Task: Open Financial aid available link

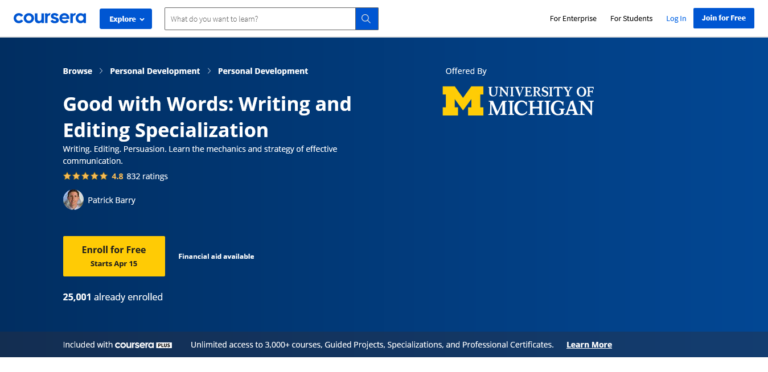Action: [216, 256]
